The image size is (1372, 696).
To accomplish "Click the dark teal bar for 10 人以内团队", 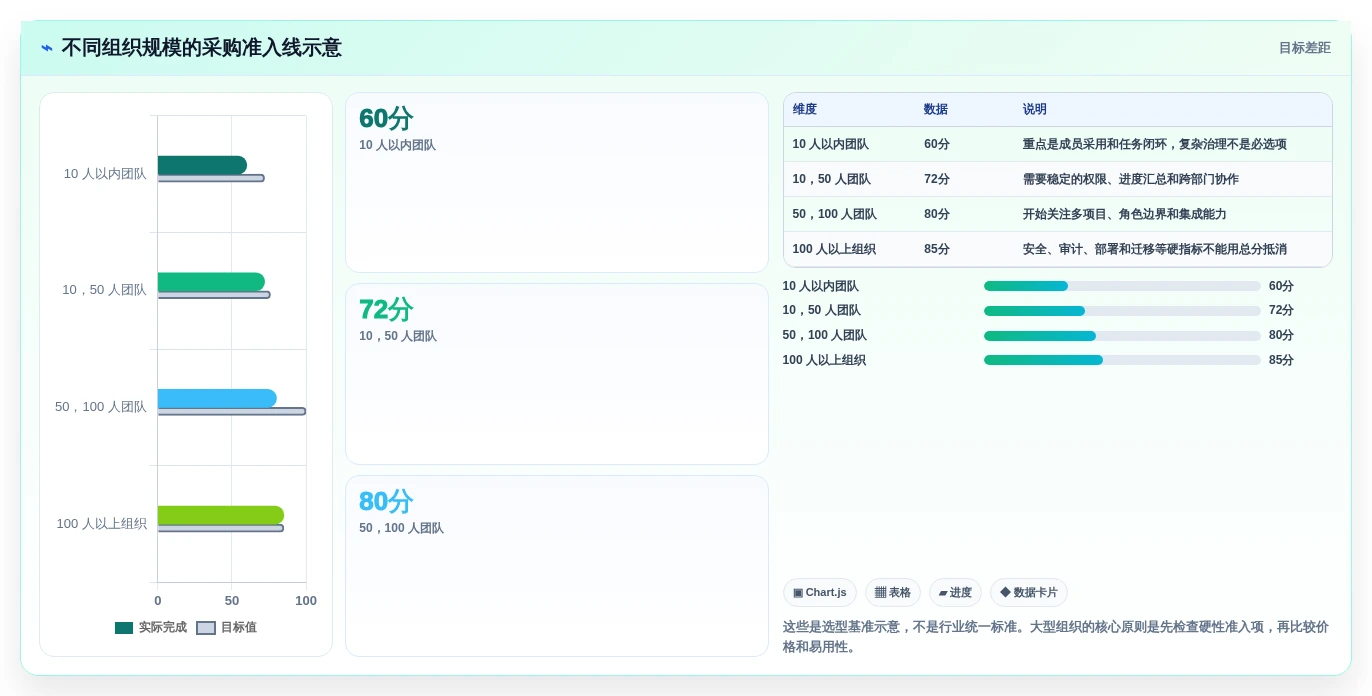I will pos(202,165).
